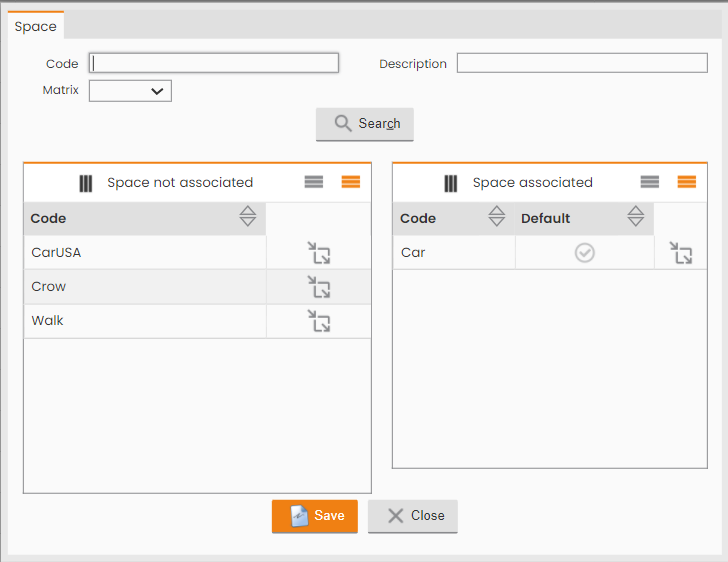Select gray list view in Space associated

650,182
